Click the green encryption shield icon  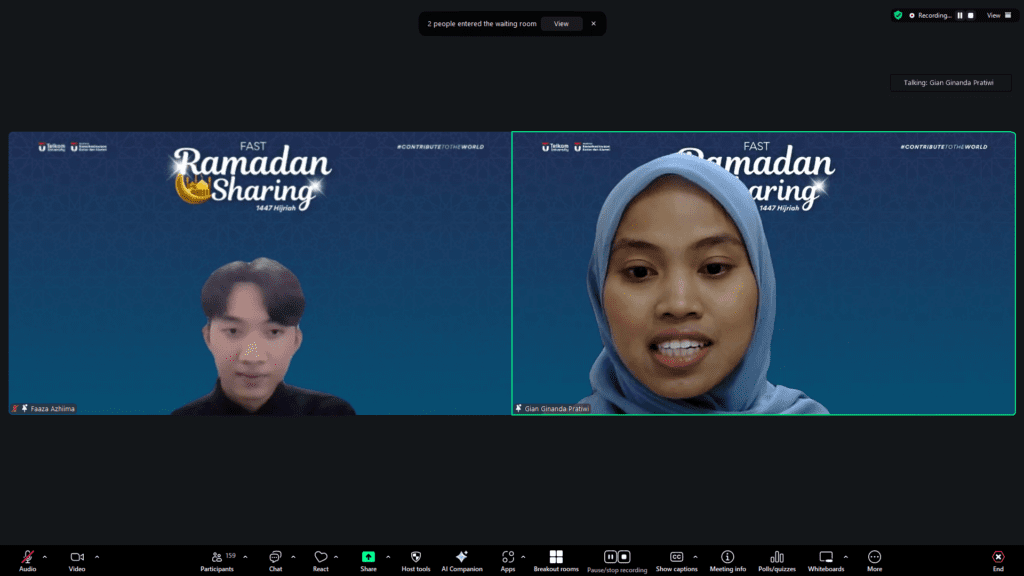898,15
